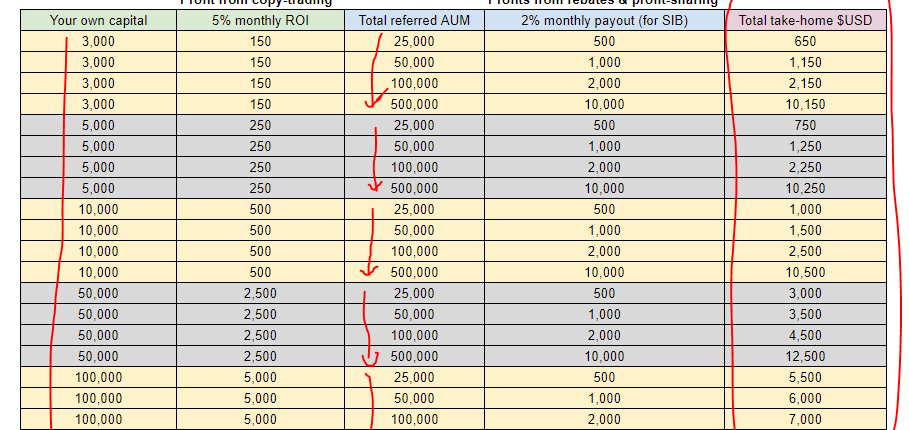
Task: Select the 'Total take-home $USD' header cell
Action: click(804, 20)
